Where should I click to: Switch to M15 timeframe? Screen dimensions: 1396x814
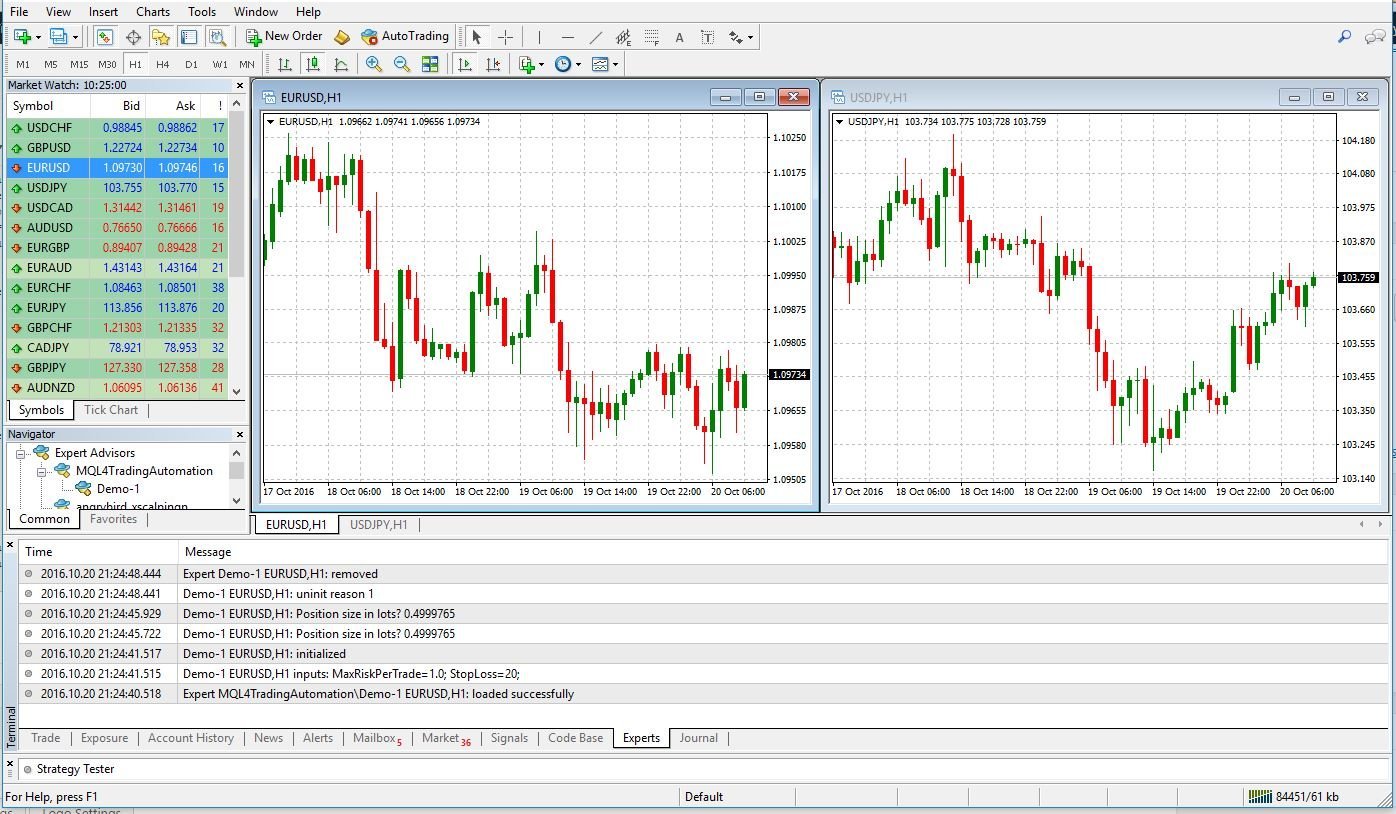[79, 64]
